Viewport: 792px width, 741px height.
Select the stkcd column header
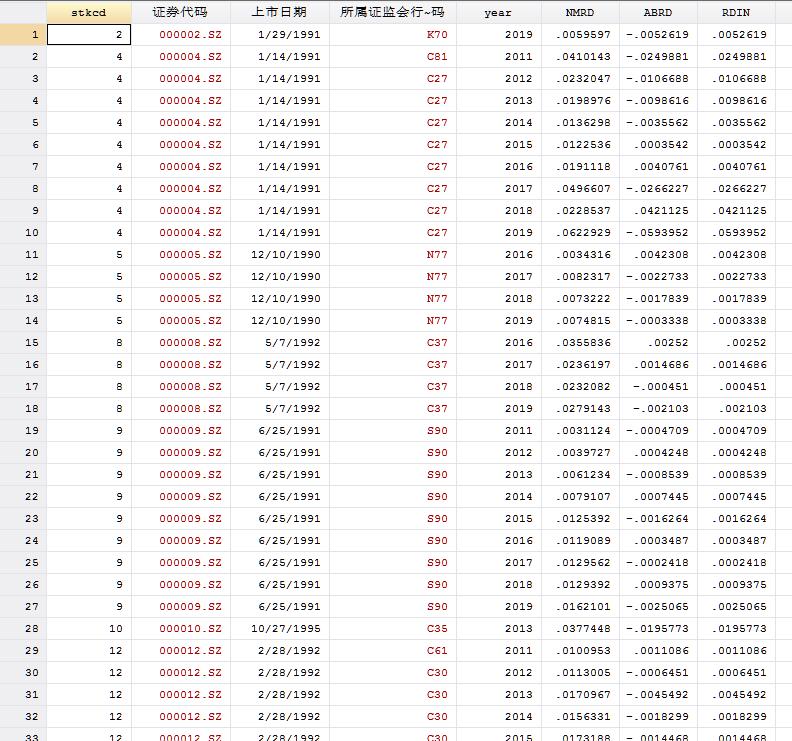tap(89, 13)
